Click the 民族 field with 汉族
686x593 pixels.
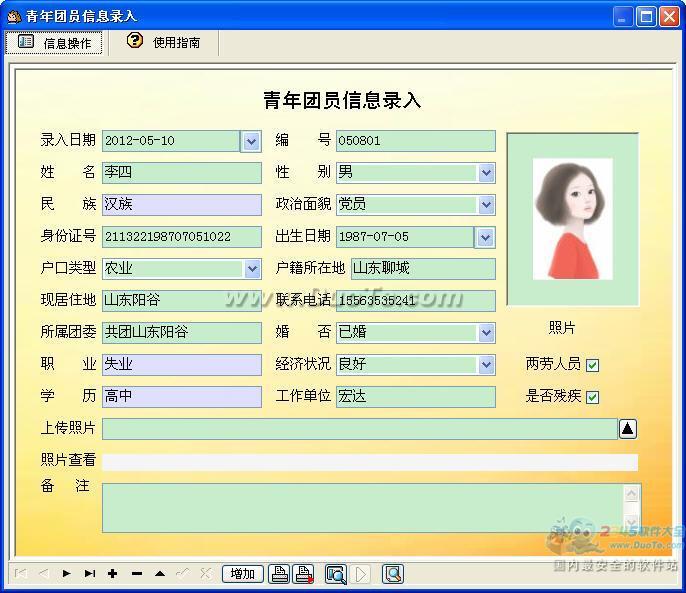[x=182, y=205]
